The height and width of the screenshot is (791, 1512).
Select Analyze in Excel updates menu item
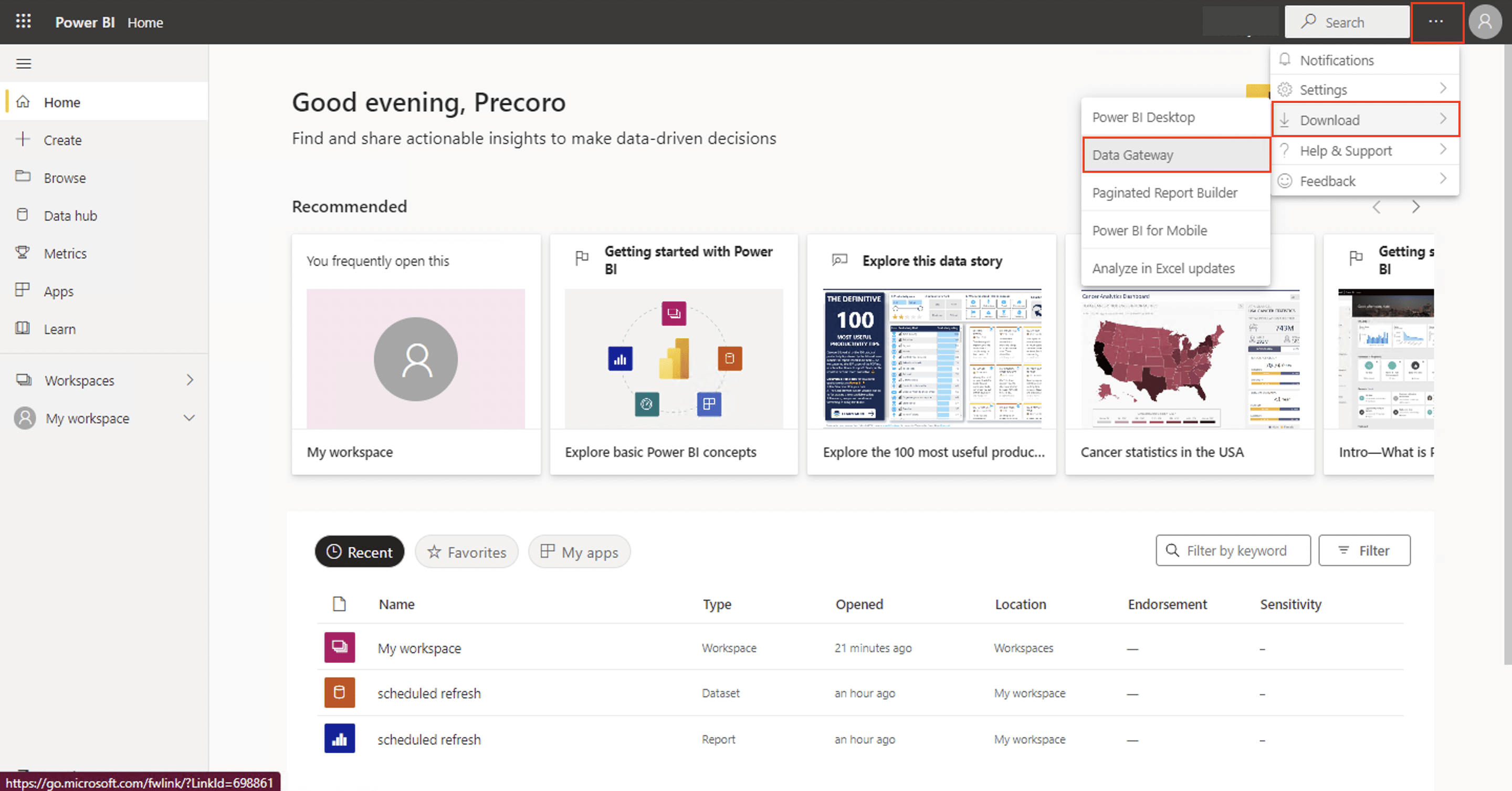1175,268
